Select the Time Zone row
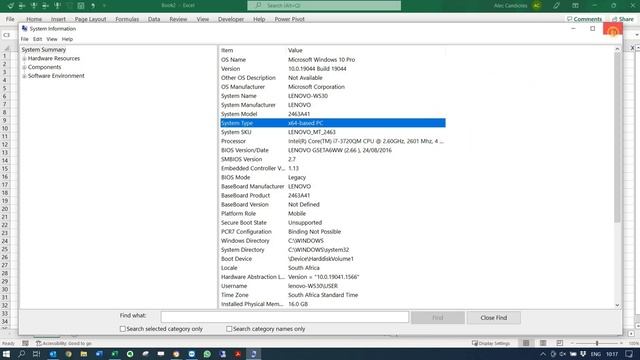The image size is (640, 360). tap(333, 295)
